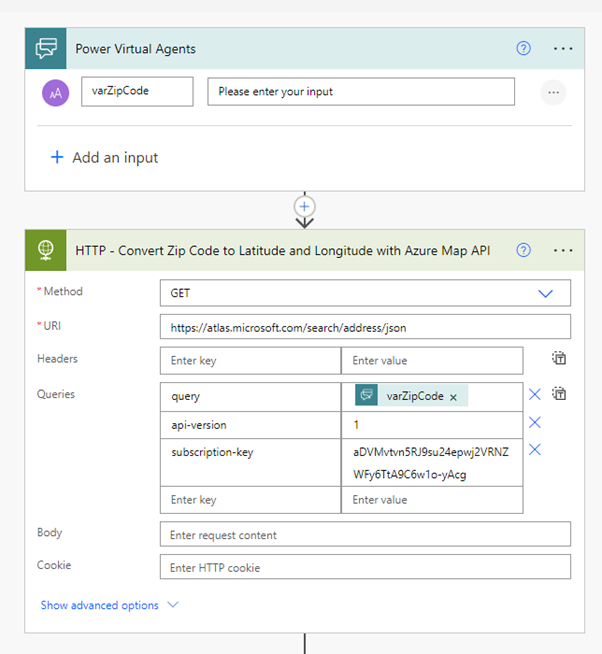Click the Headers Enter key field

[x=250, y=360]
